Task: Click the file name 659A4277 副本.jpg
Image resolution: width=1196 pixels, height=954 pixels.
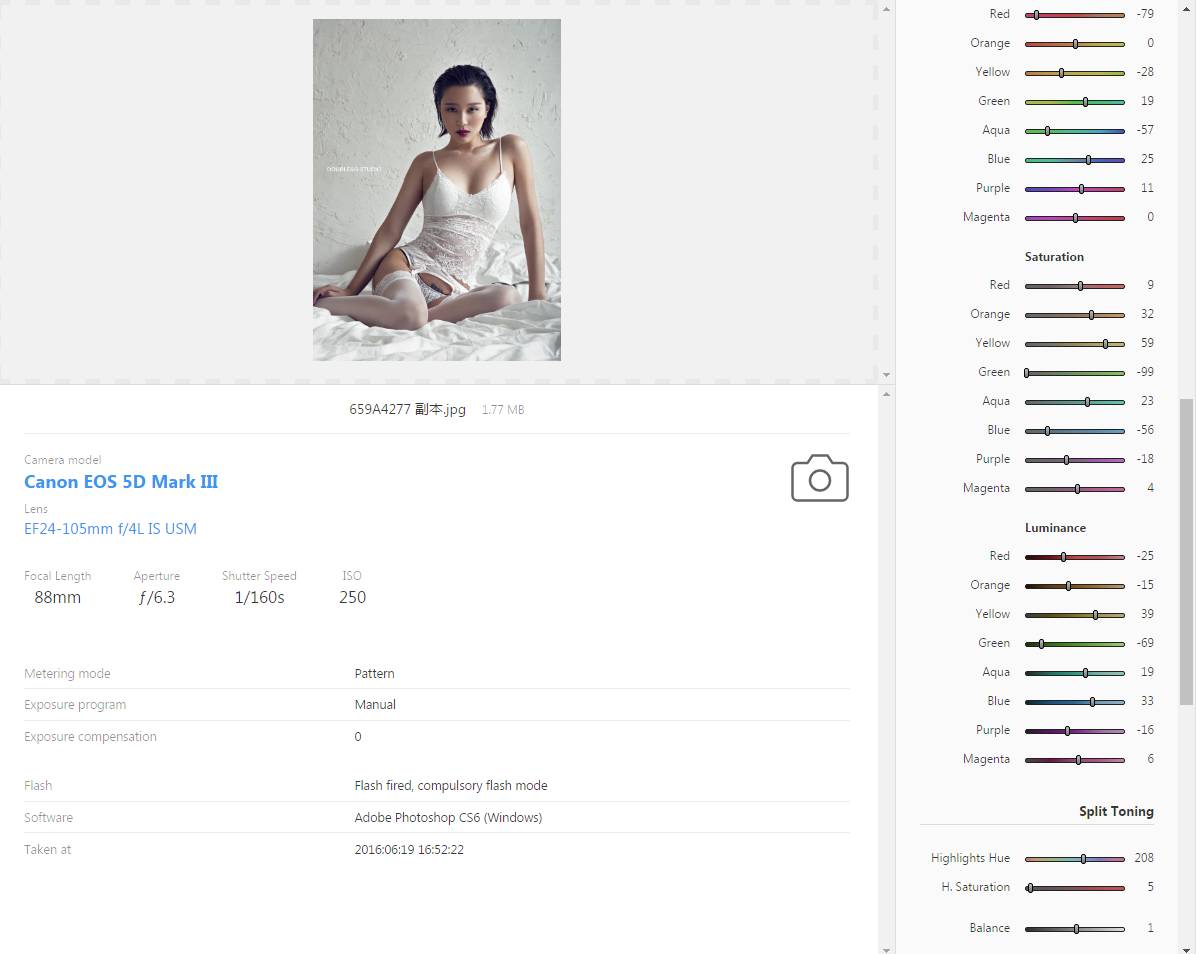Action: [407, 410]
